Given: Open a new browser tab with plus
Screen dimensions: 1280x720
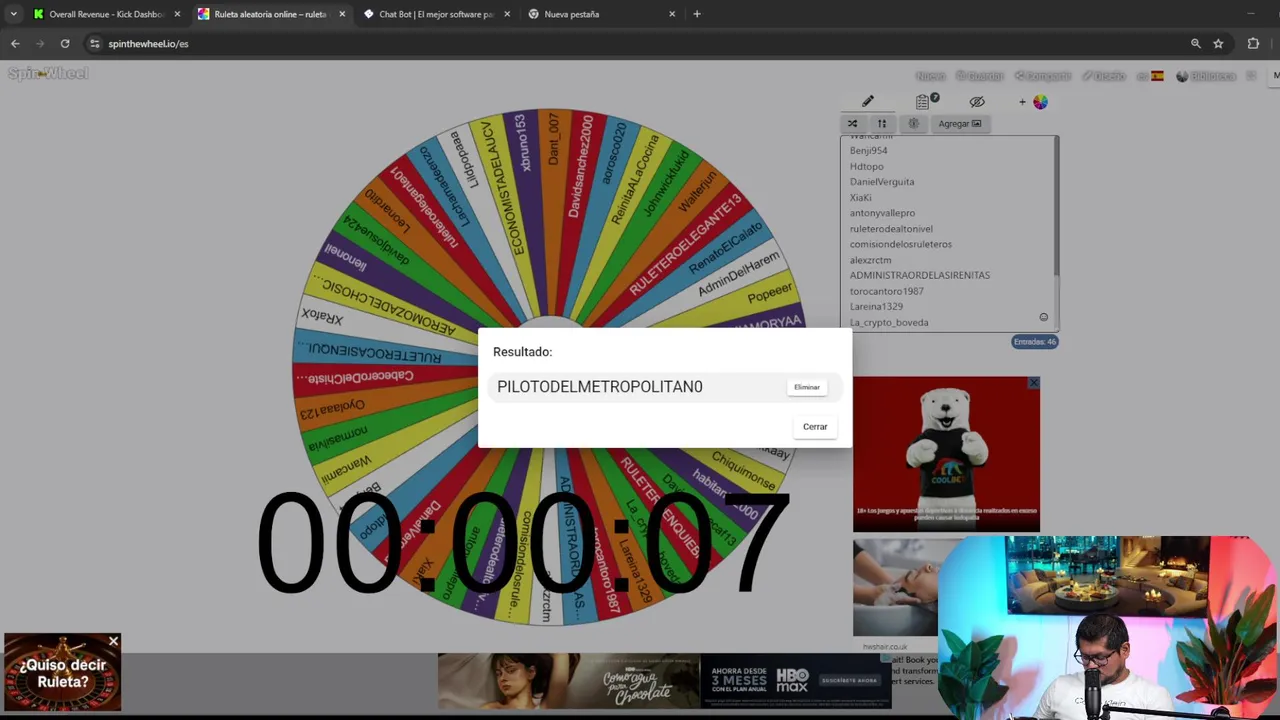Looking at the screenshot, I should 697,14.
